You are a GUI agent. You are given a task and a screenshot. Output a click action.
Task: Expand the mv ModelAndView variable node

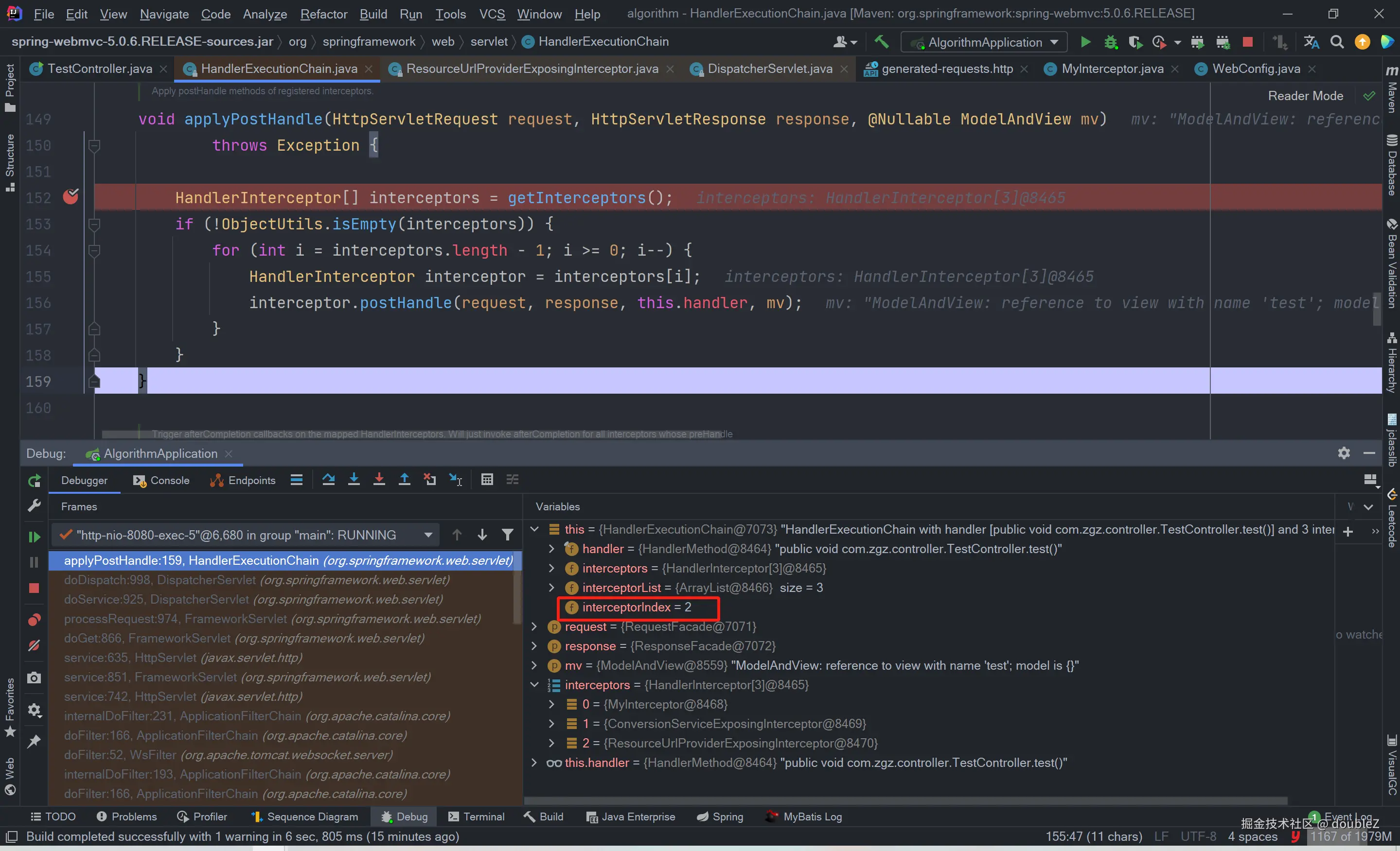coord(533,665)
